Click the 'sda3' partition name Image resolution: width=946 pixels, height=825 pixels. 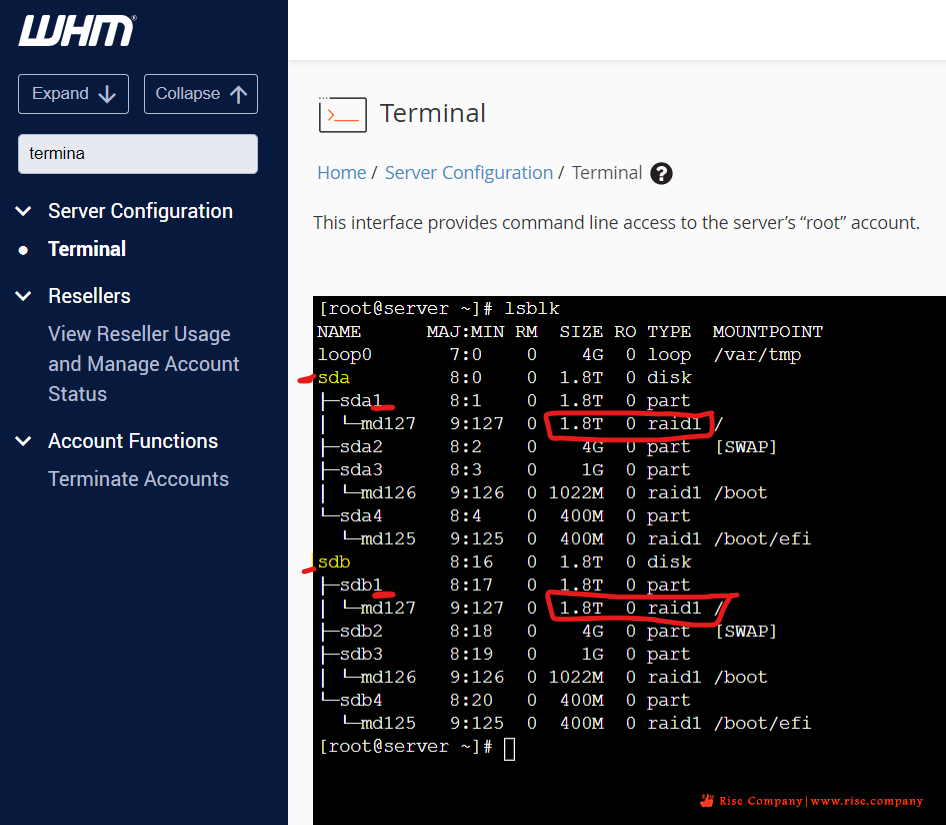(x=361, y=470)
